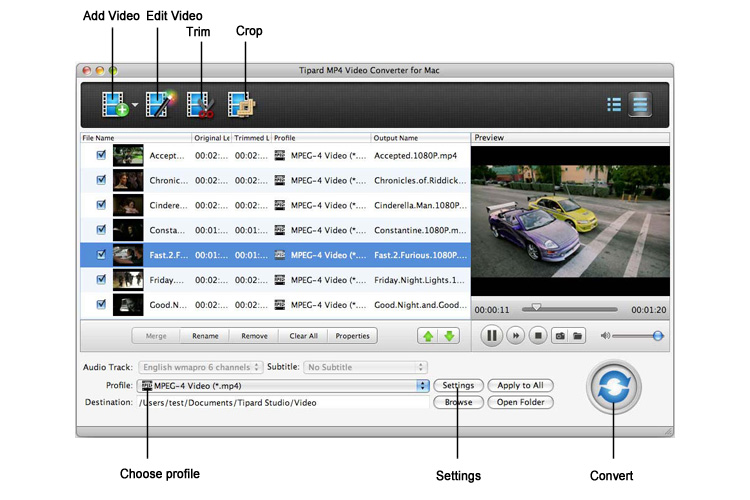The height and width of the screenshot is (500, 750).
Task: Select the Crop tool icon
Action: pos(241,104)
